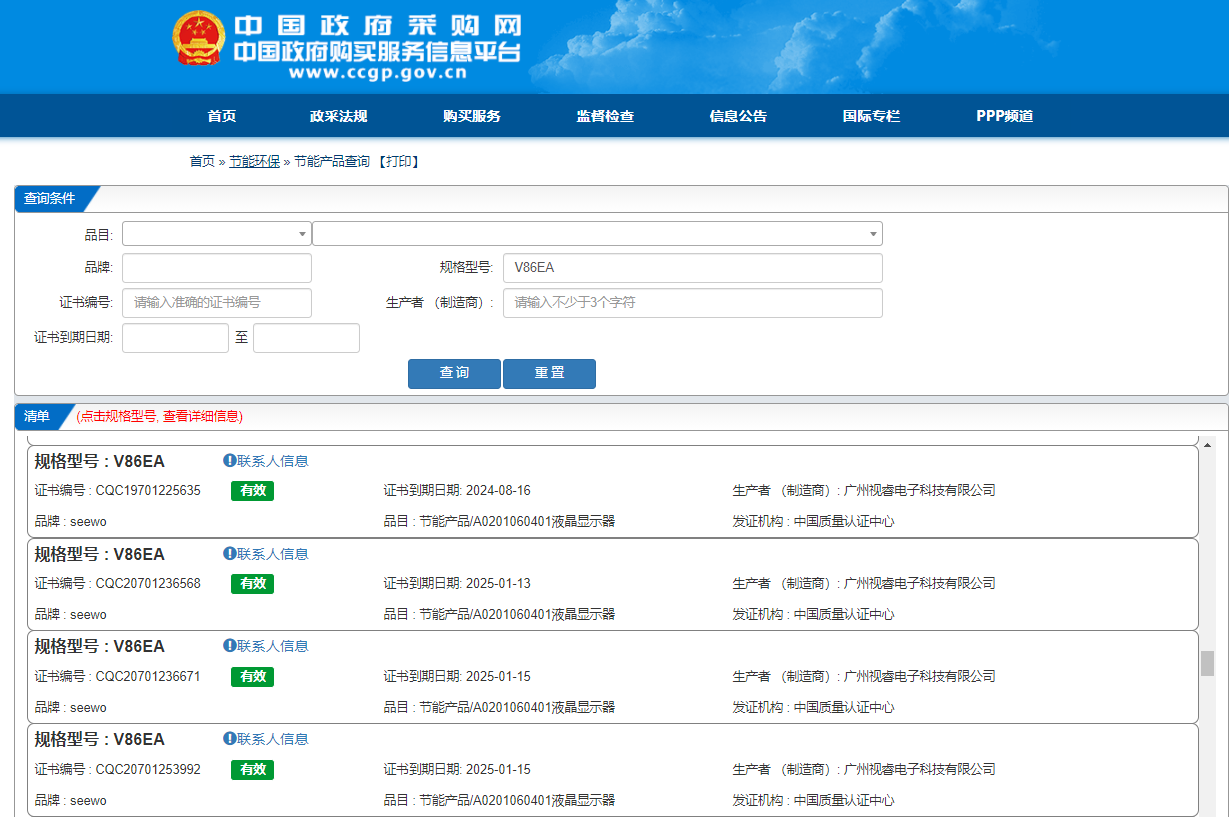Click the 节能环保 breadcrumb link

(254, 161)
